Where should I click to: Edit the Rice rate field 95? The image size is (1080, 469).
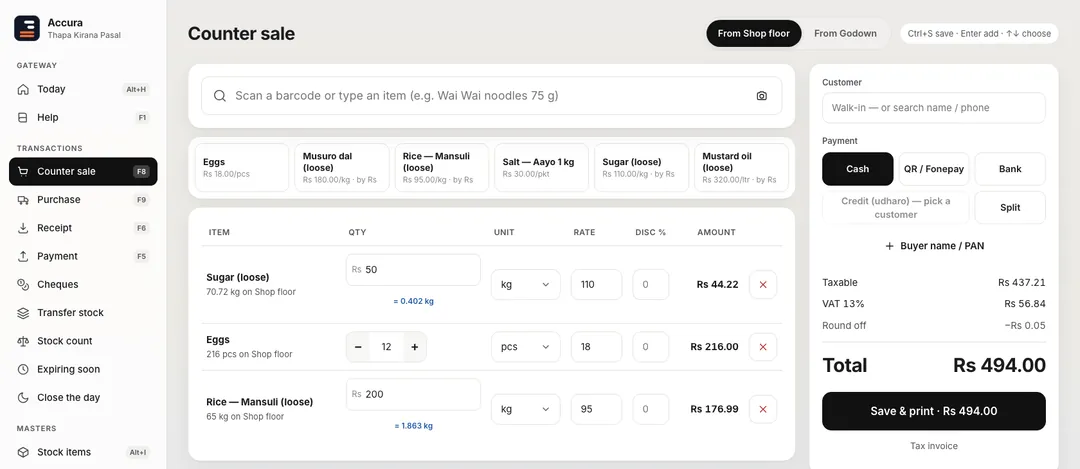tap(596, 409)
